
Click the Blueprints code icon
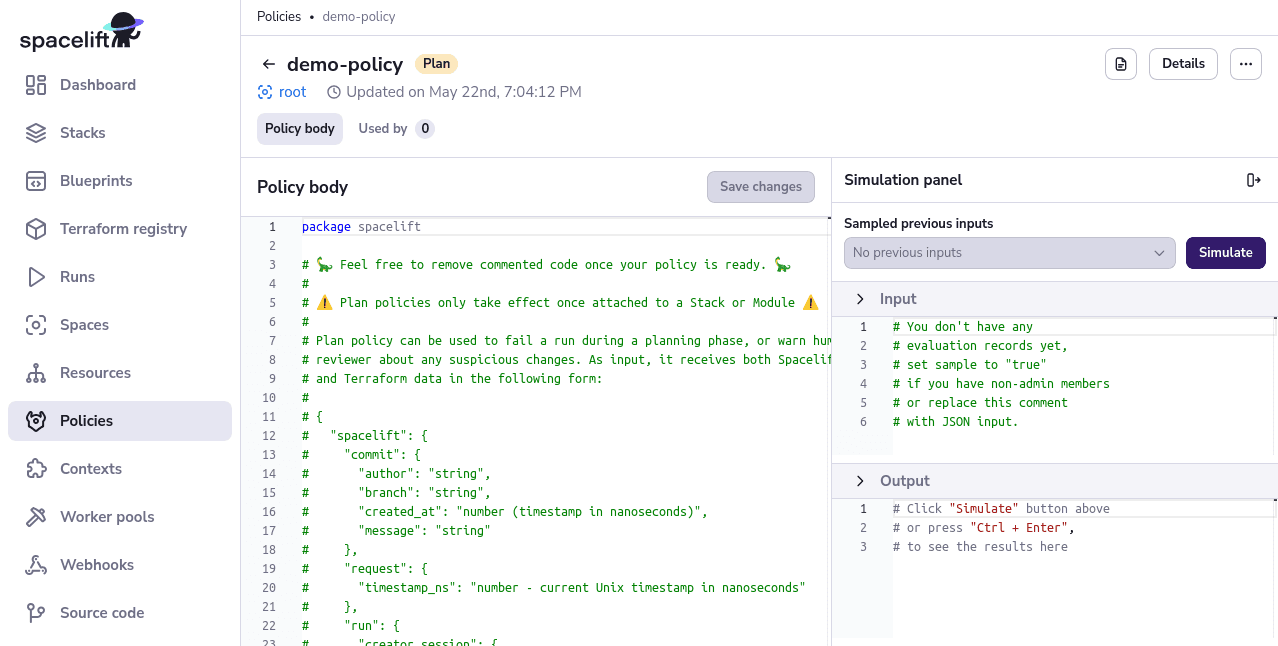point(36,181)
